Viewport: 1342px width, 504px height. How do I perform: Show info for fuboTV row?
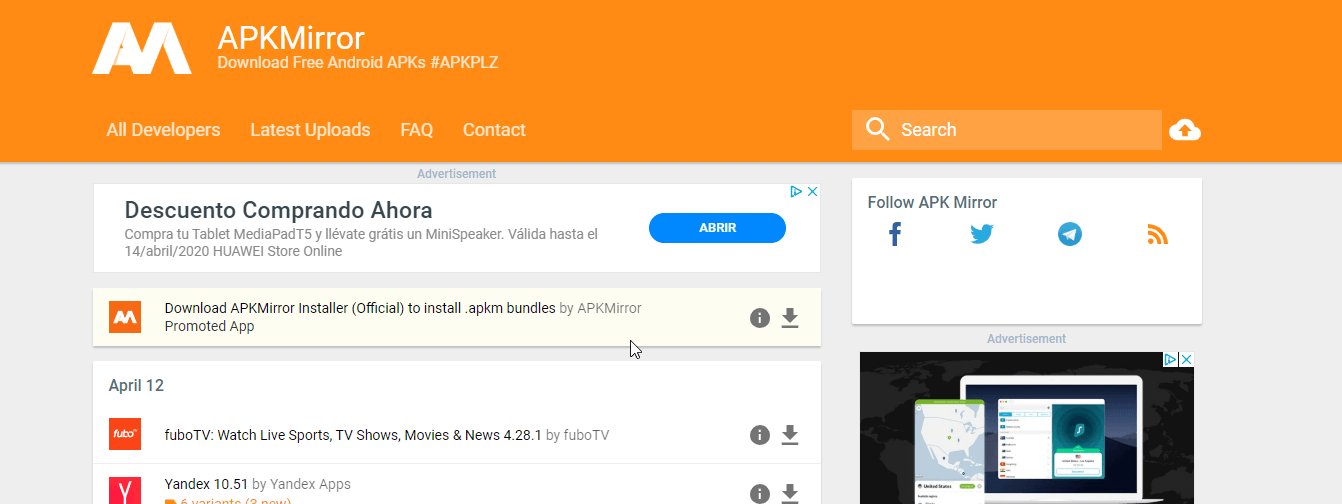760,435
